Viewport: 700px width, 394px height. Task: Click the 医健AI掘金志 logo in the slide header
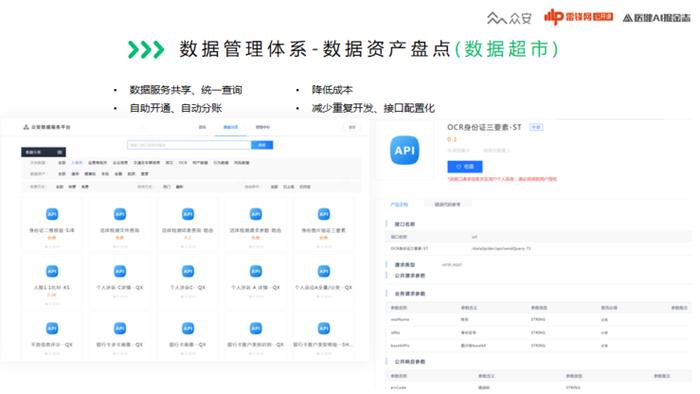656,18
